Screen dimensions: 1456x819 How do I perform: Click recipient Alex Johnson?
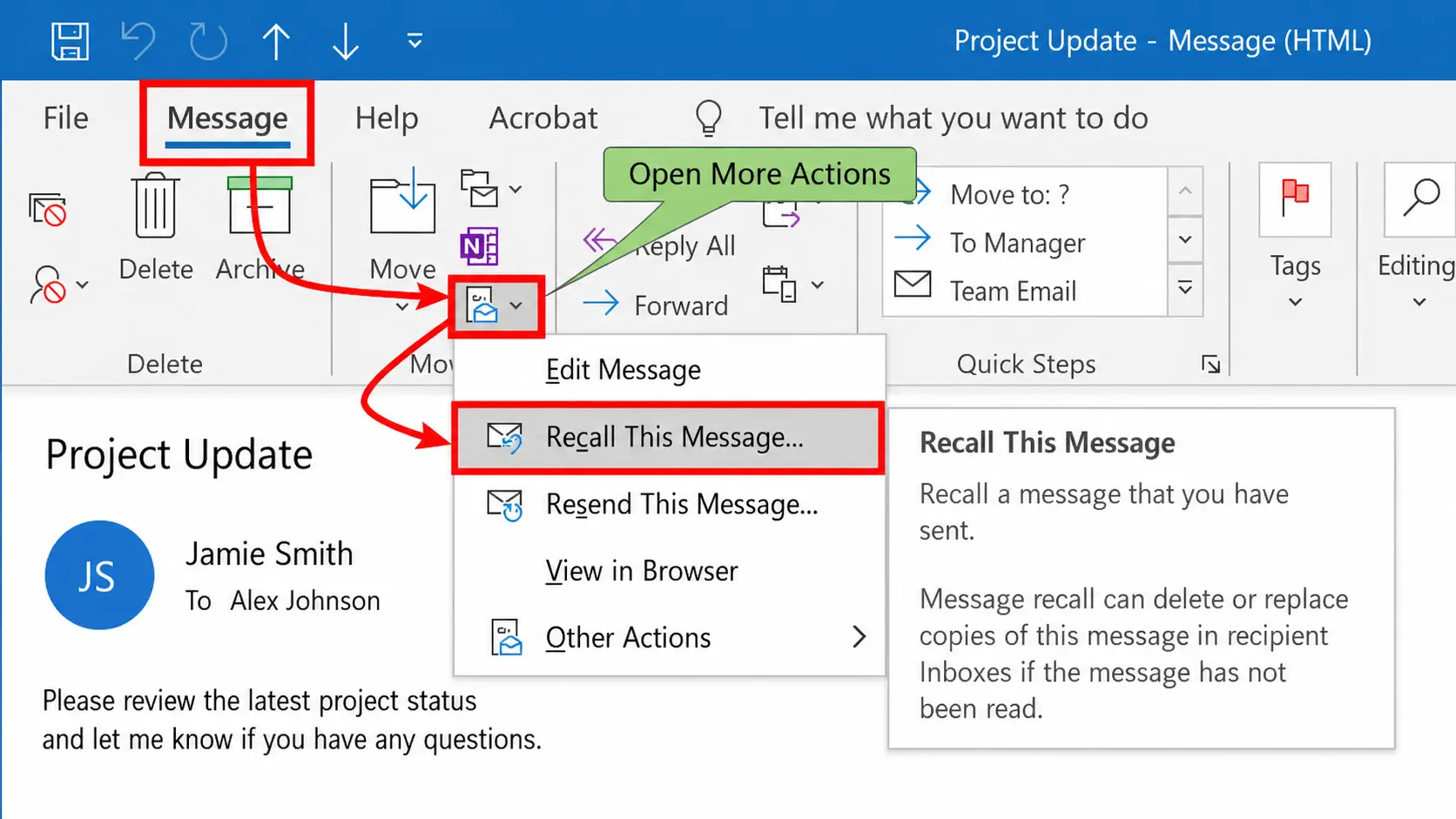(305, 601)
